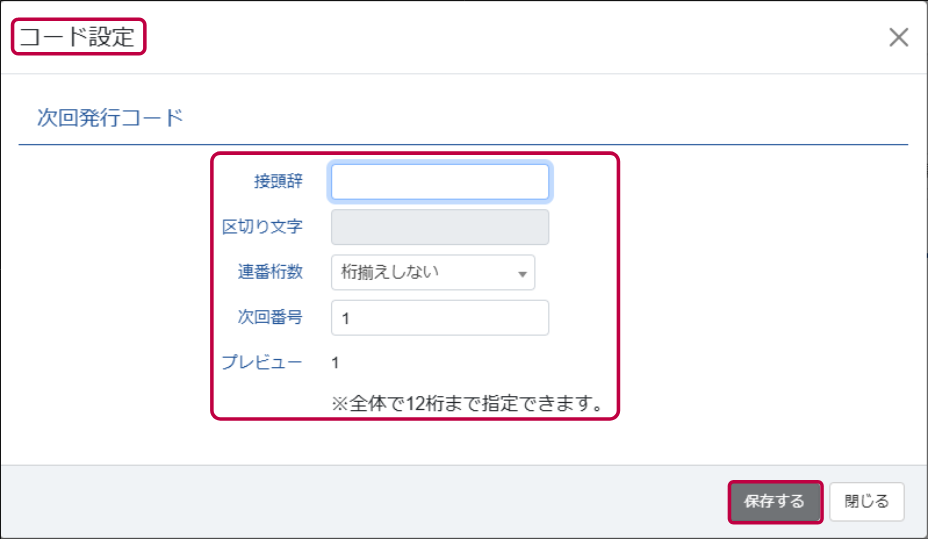Click the greyed-out 区切り文字 input box
Screen dimensions: 928x539
pyautogui.click(x=440, y=227)
